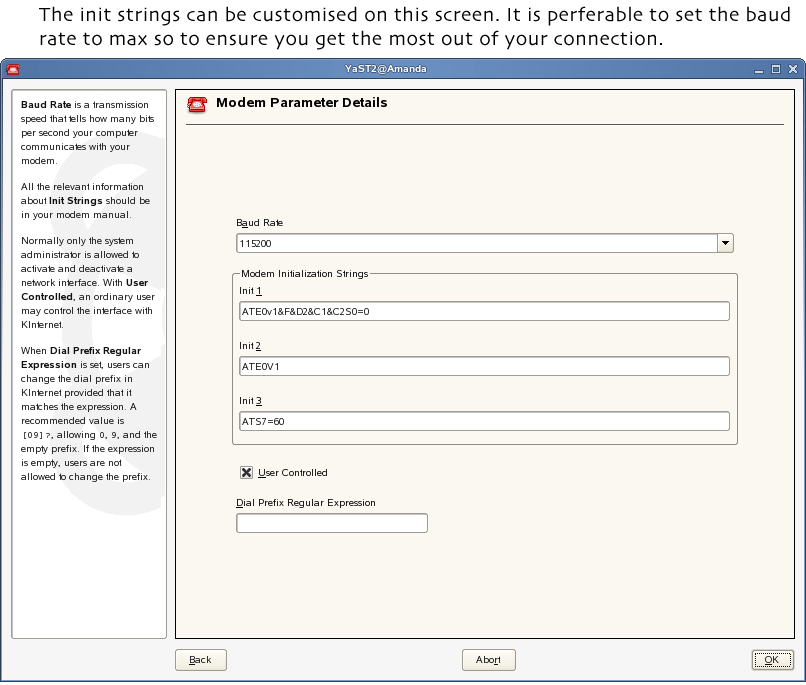This screenshot has height=685, width=806.
Task: Click the Modem Parameter Details heading
Action: click(x=301, y=103)
